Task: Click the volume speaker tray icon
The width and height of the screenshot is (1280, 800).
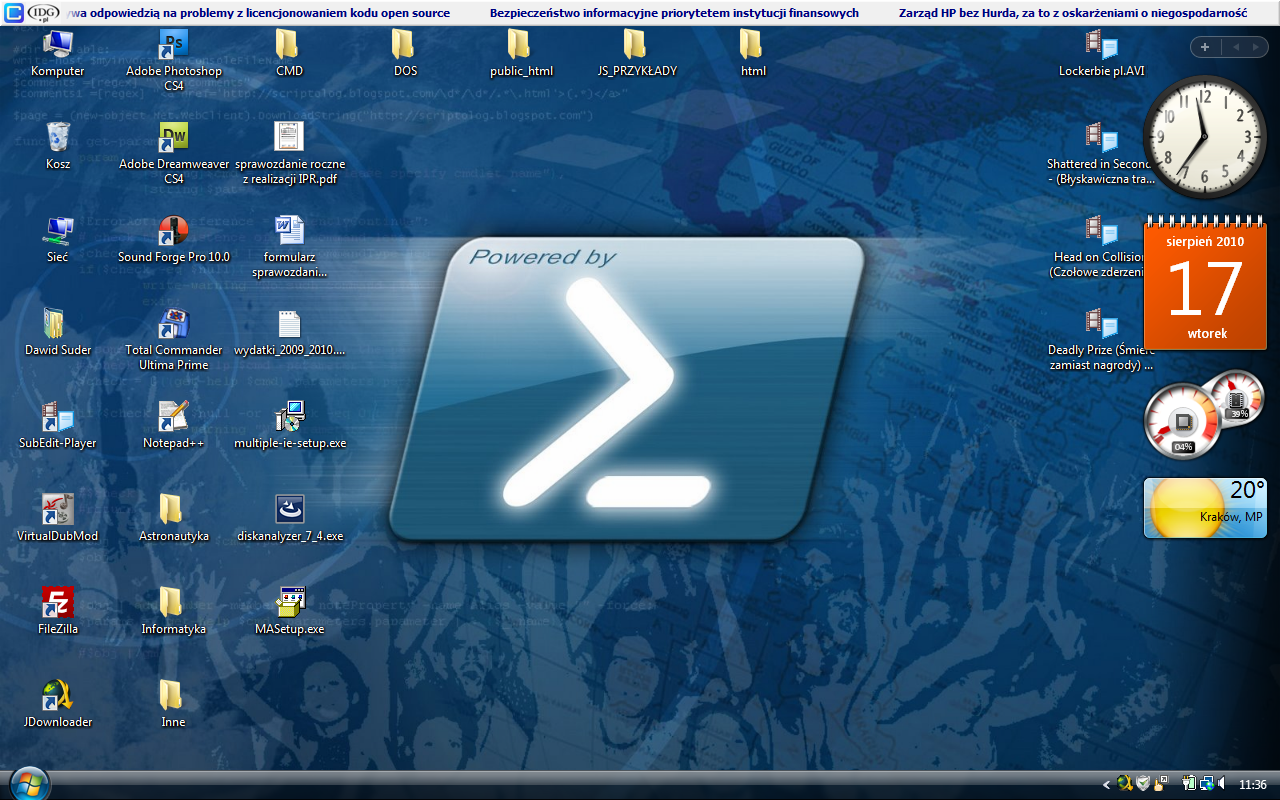Action: click(x=1221, y=783)
